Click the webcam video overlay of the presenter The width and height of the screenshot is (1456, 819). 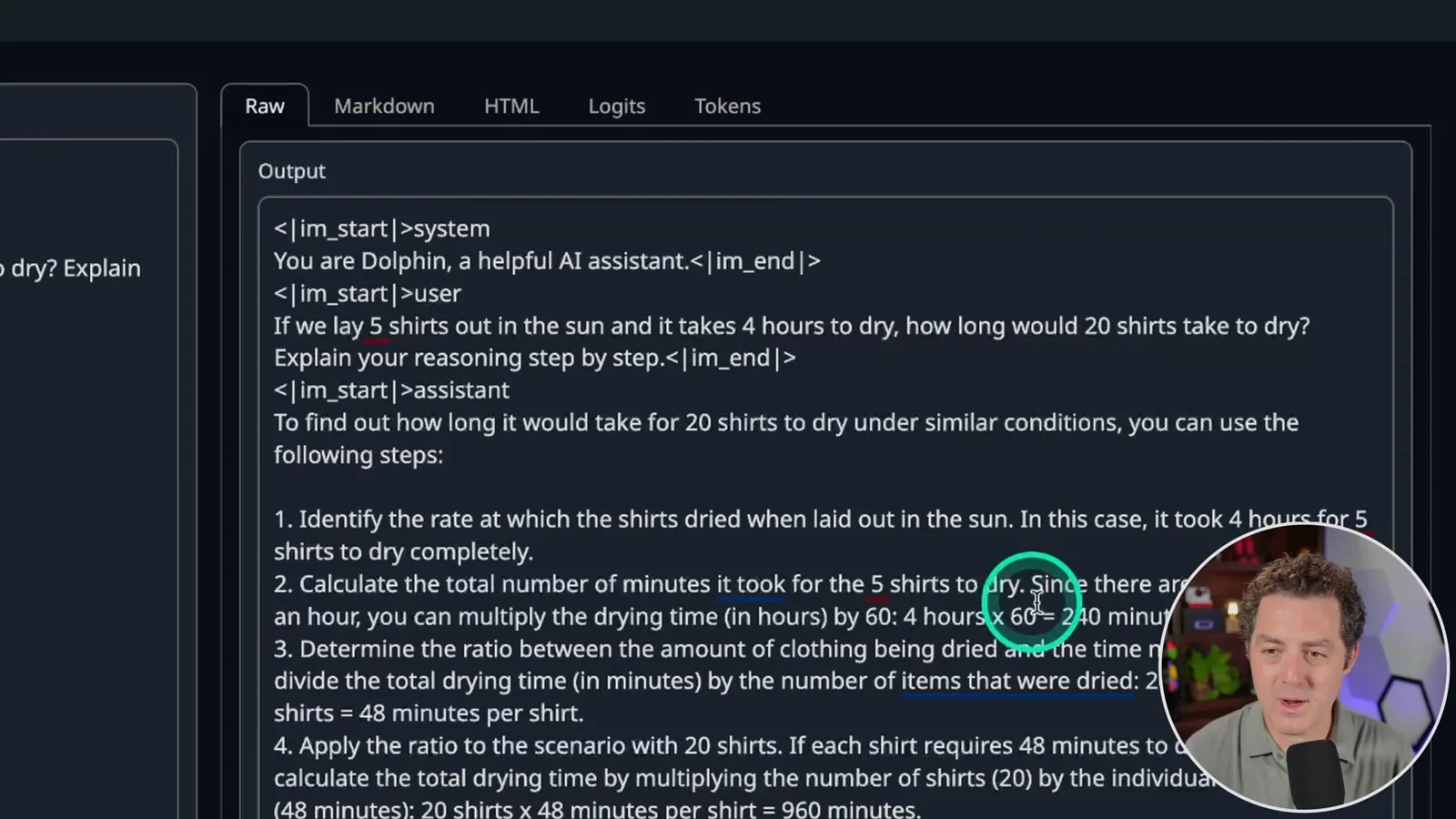pyautogui.click(x=1303, y=667)
